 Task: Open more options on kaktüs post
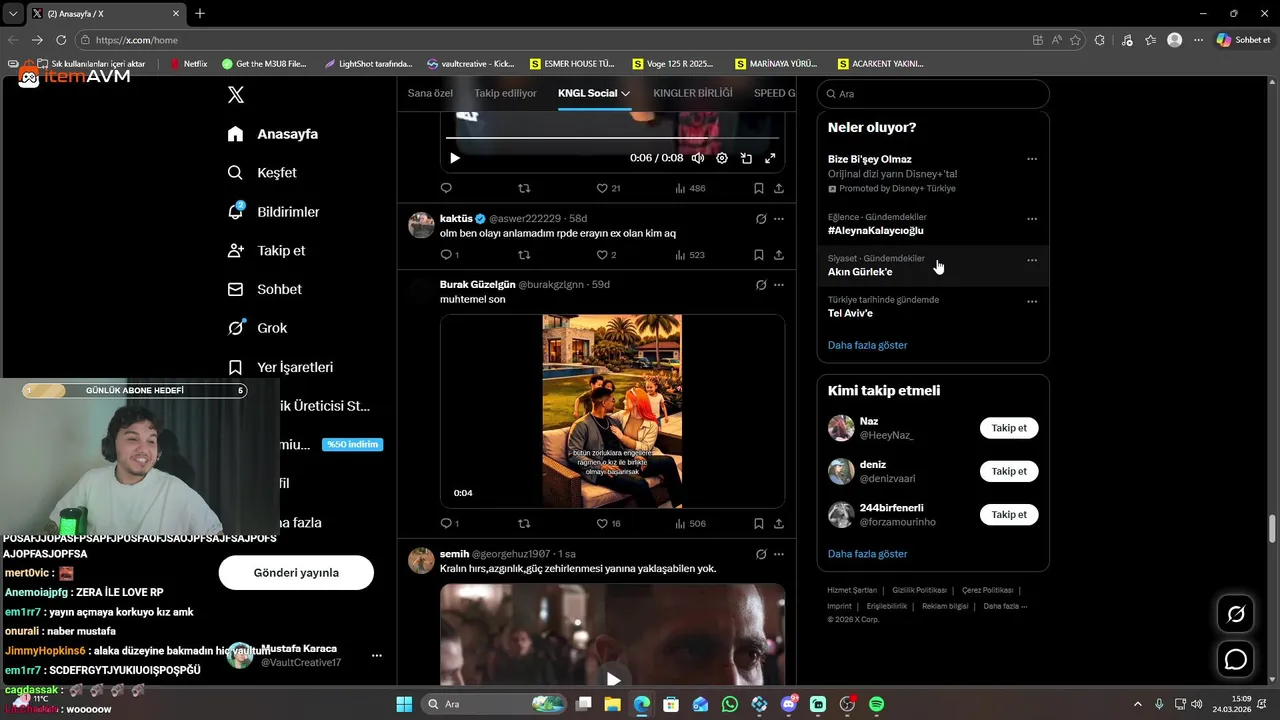[x=779, y=219]
